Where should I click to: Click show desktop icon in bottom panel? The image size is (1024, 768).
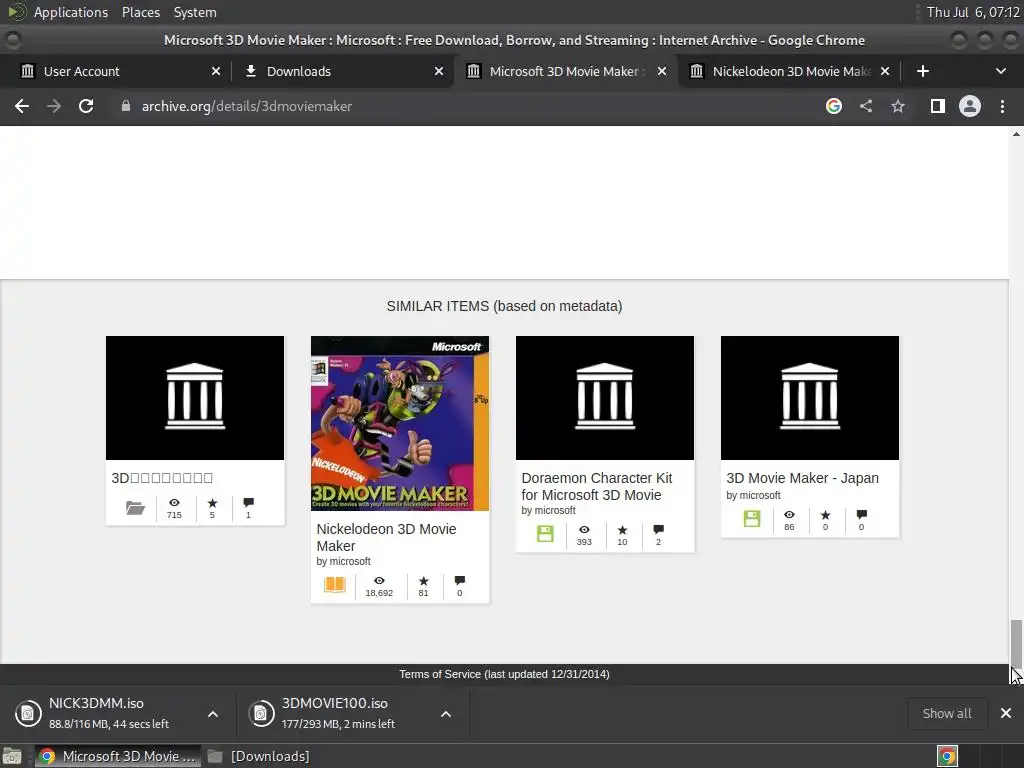pos(12,756)
